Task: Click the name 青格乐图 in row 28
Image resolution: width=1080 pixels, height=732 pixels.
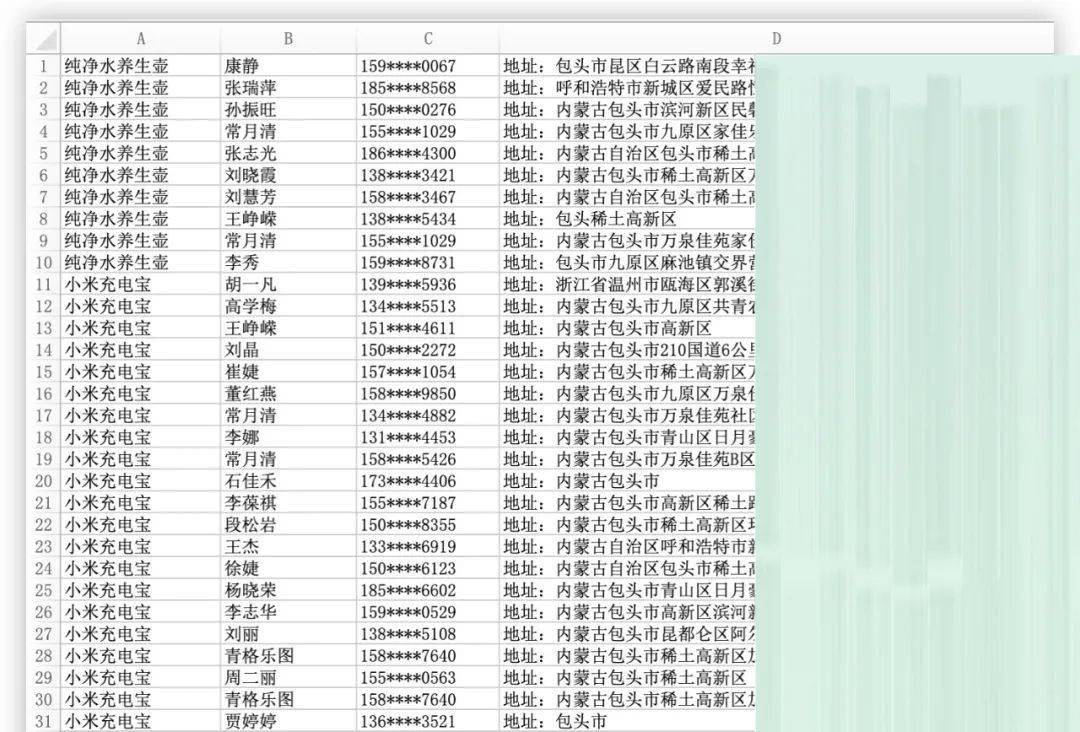Action: [287, 655]
